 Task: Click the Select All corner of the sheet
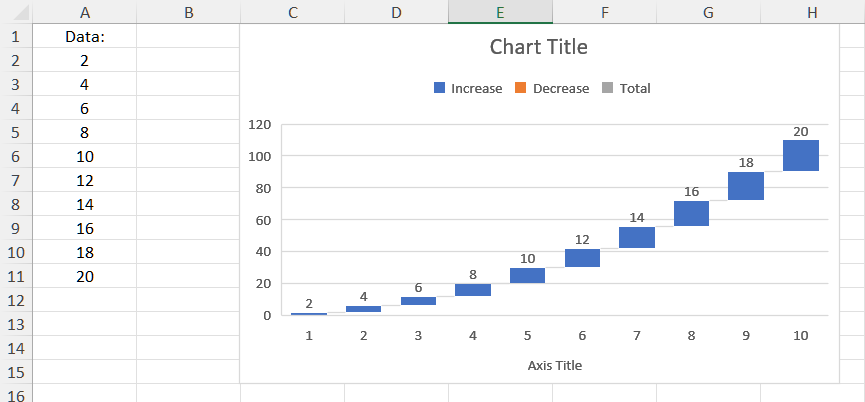(15, 12)
